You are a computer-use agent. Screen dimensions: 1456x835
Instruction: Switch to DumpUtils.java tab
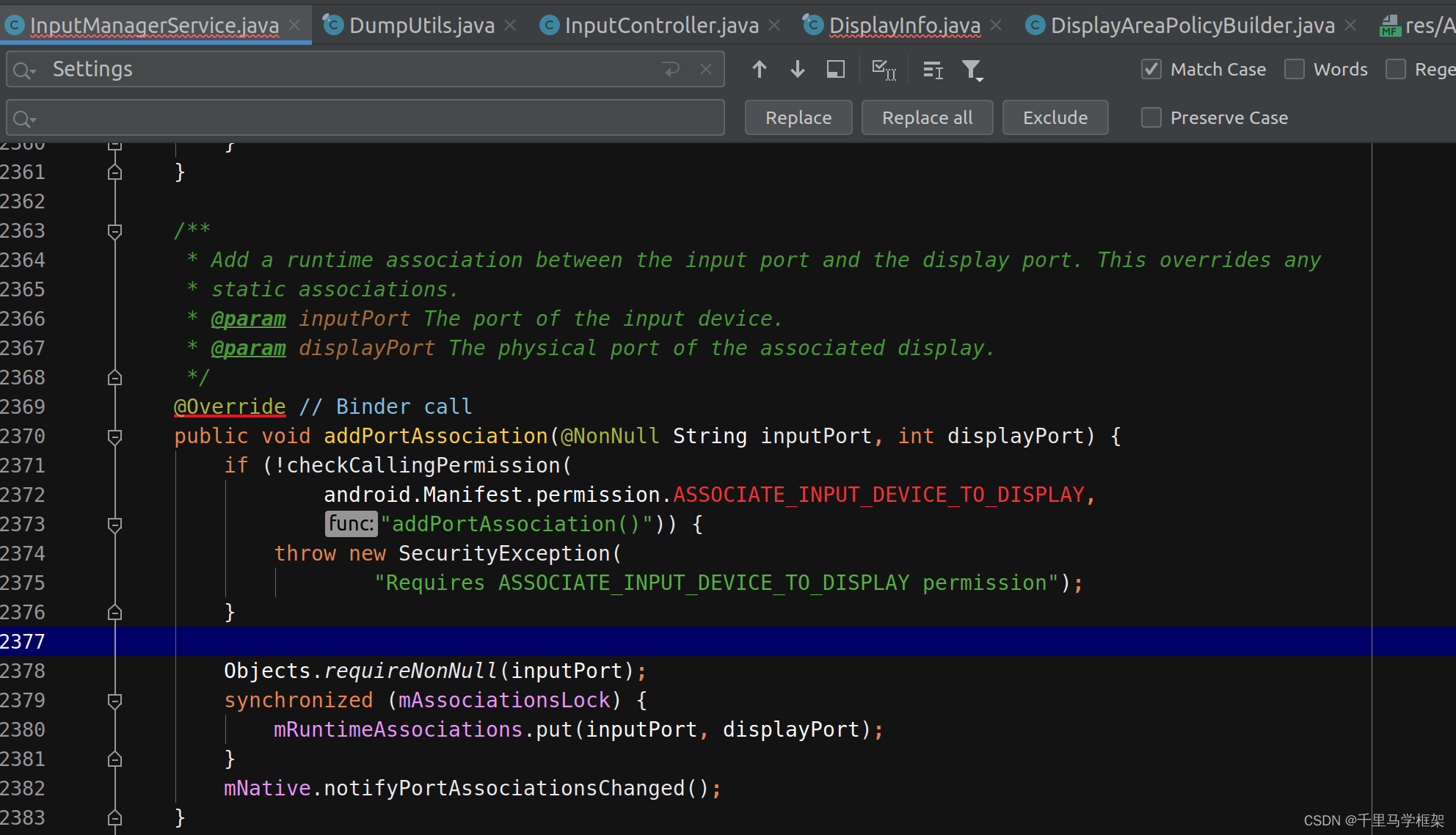421,26
